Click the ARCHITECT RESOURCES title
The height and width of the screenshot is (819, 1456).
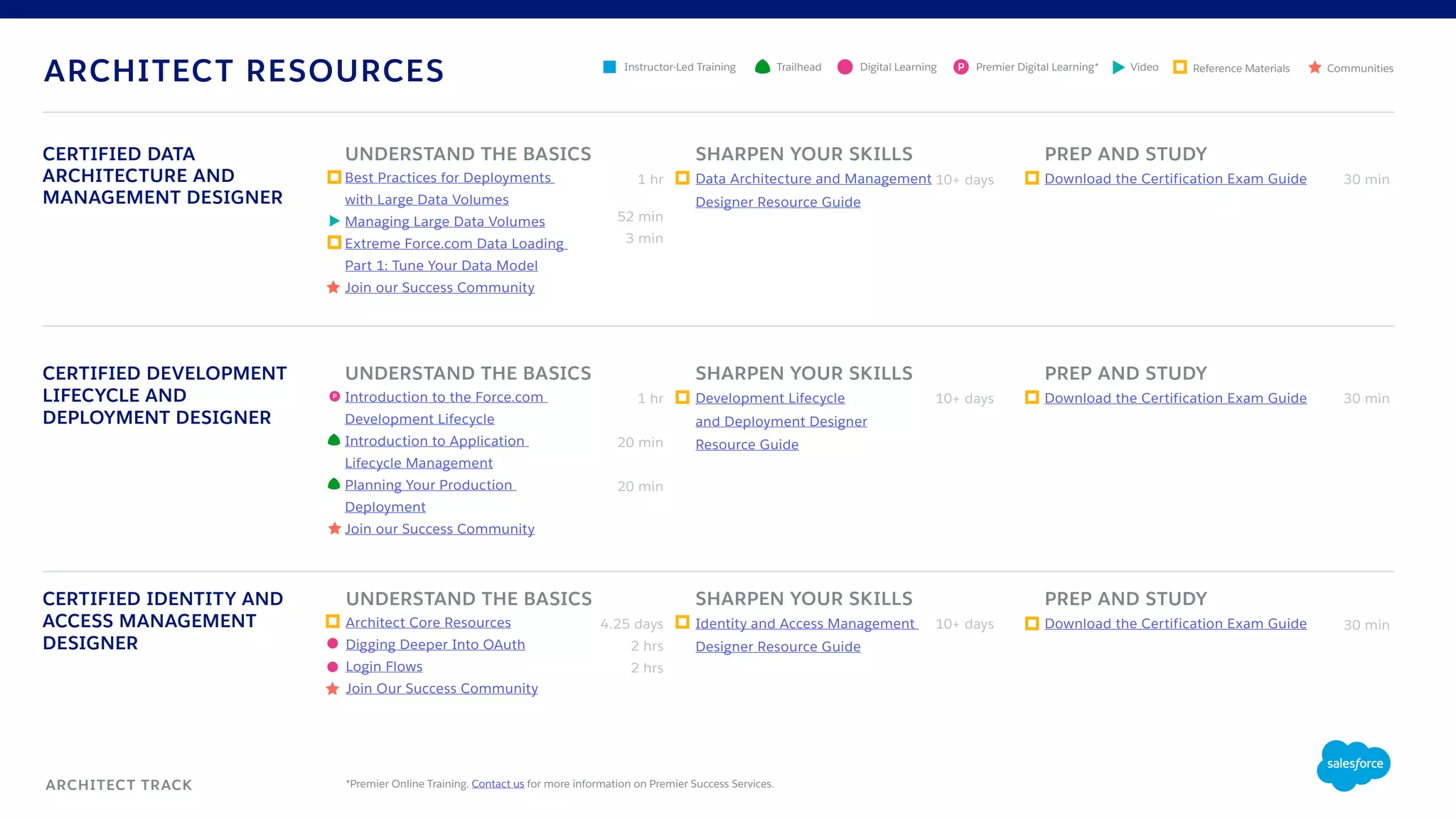244,71
